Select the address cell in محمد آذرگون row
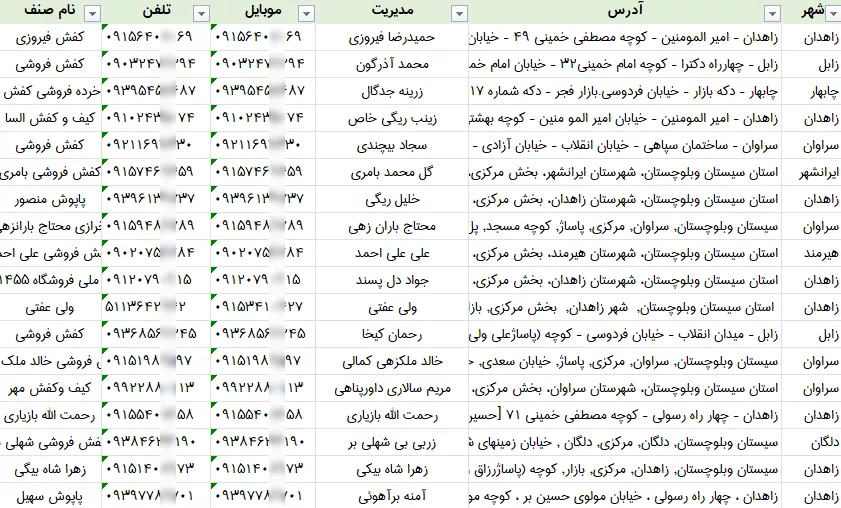Screen dimensions: 841x508 coord(625,64)
